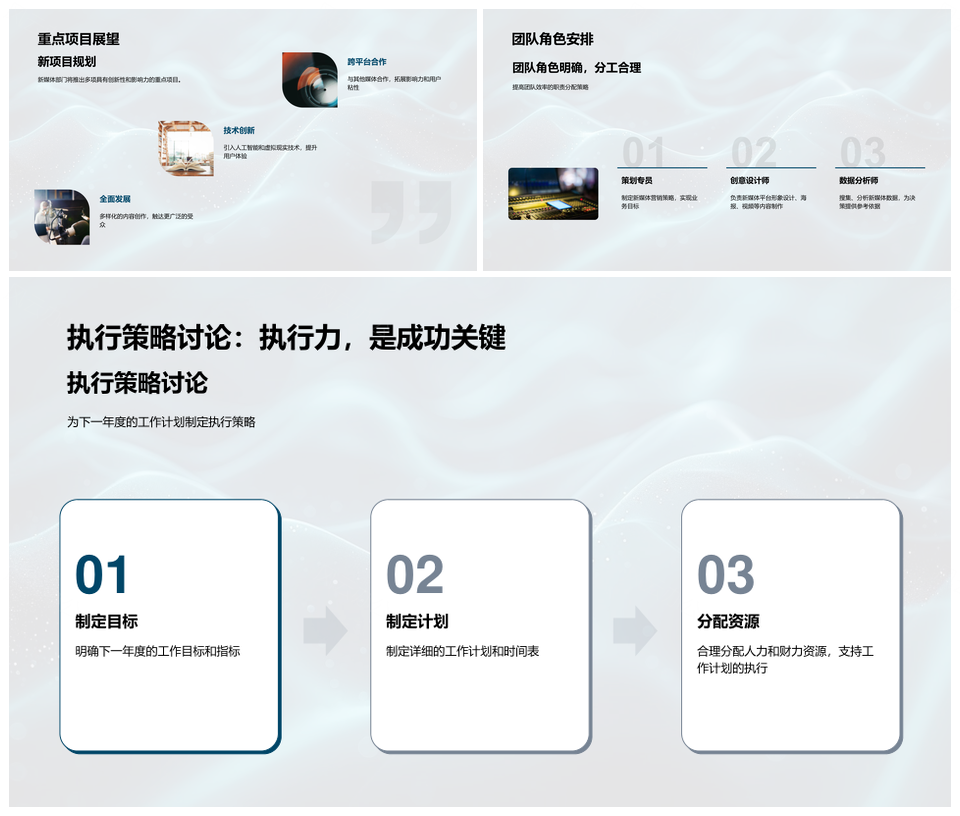Click the 为下一年度的工作计划制定执行策略 description text
Image resolution: width=960 pixels, height=816 pixels.
(x=161, y=422)
